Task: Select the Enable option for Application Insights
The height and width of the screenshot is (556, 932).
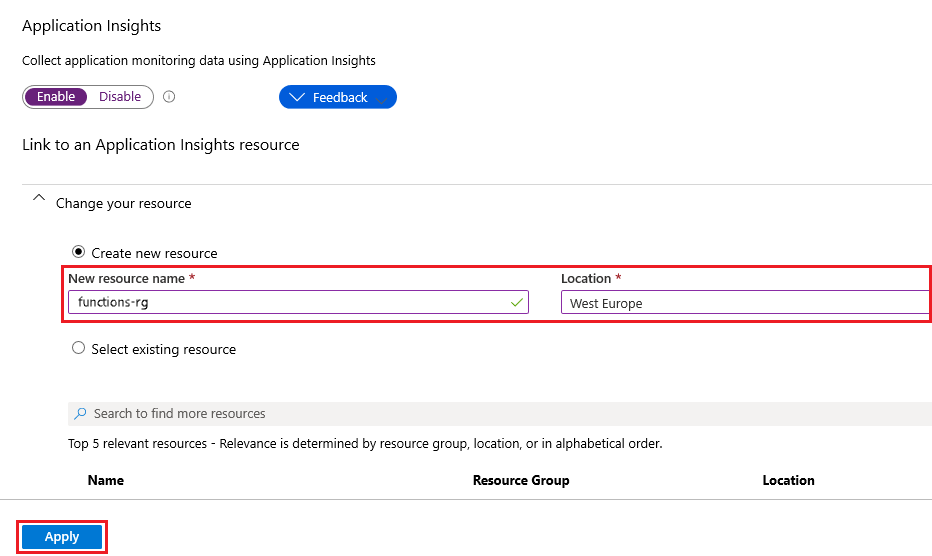Action: [56, 97]
